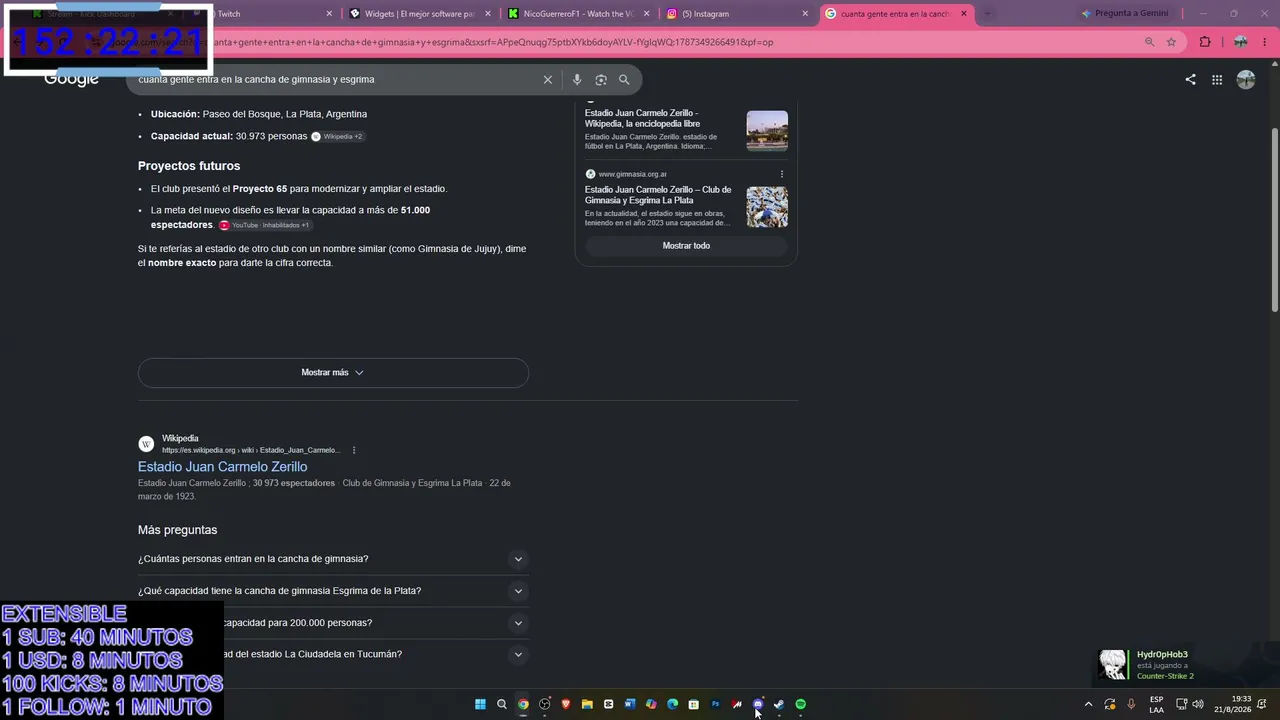The height and width of the screenshot is (720, 1280).
Task: Go to the Google logo homepage
Action: pyautogui.click(x=71, y=80)
